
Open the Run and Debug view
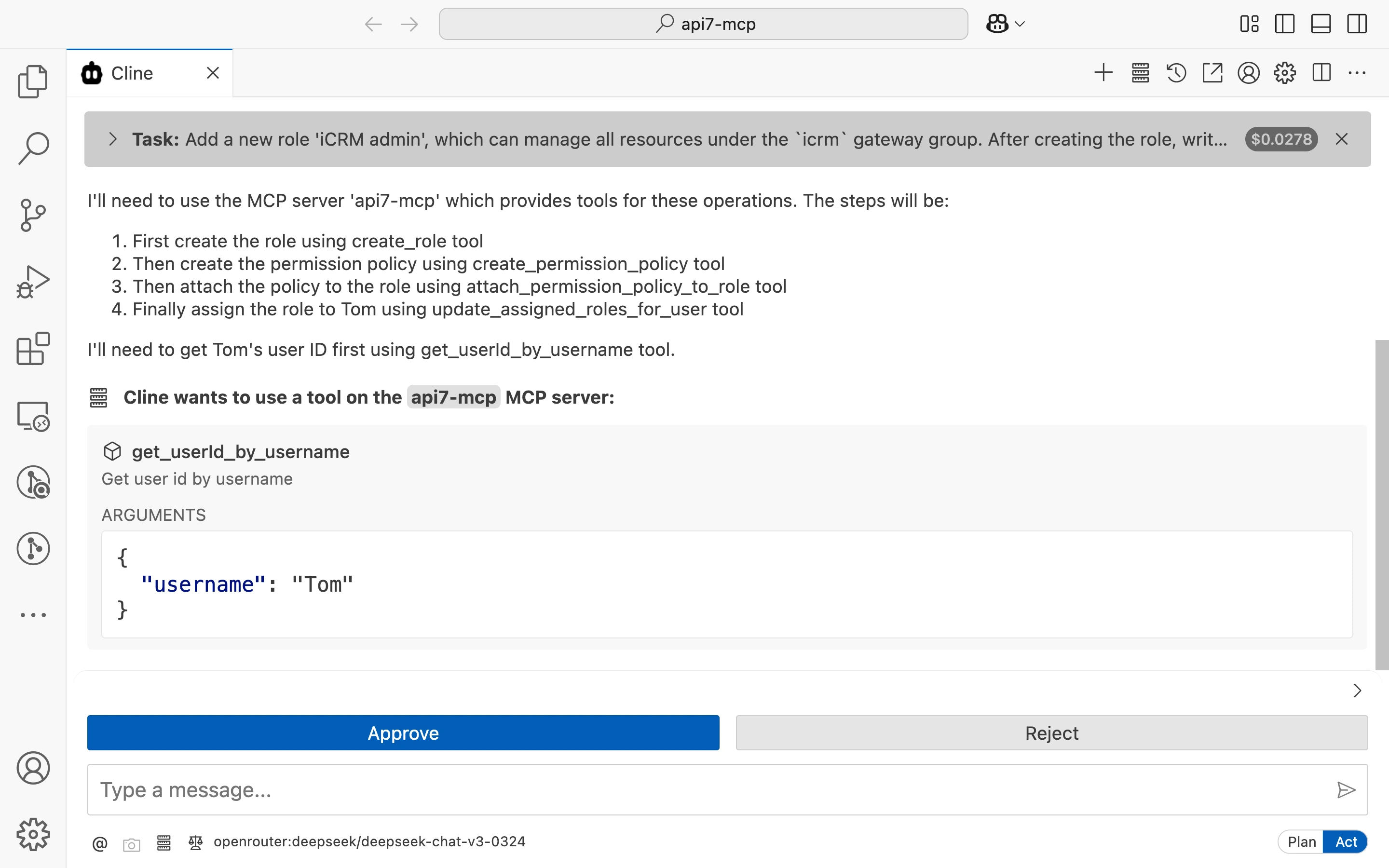click(x=33, y=282)
